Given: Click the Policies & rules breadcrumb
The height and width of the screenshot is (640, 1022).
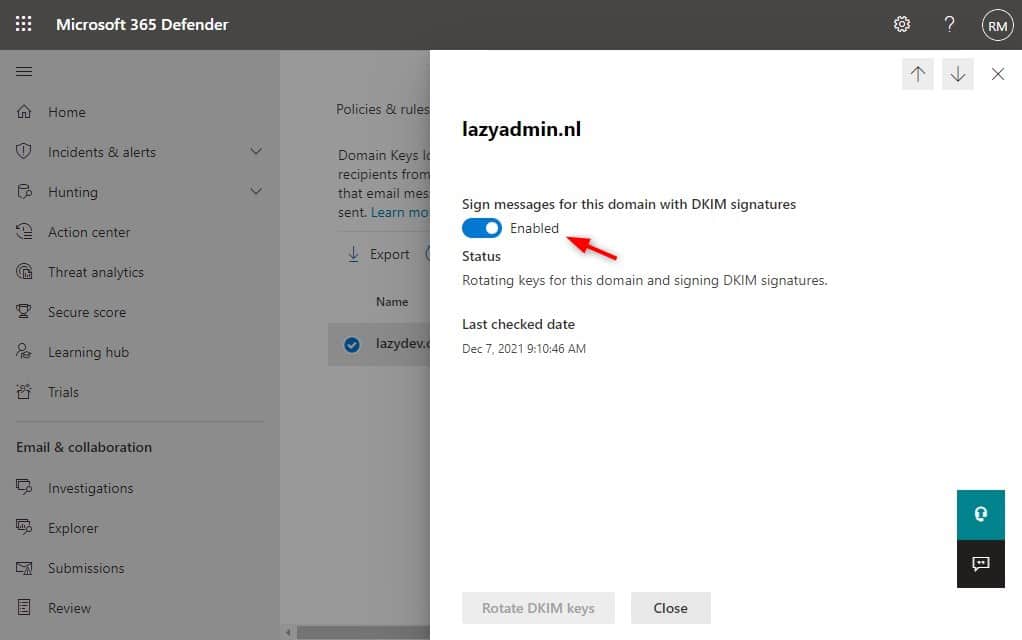Looking at the screenshot, I should pyautogui.click(x=383, y=109).
